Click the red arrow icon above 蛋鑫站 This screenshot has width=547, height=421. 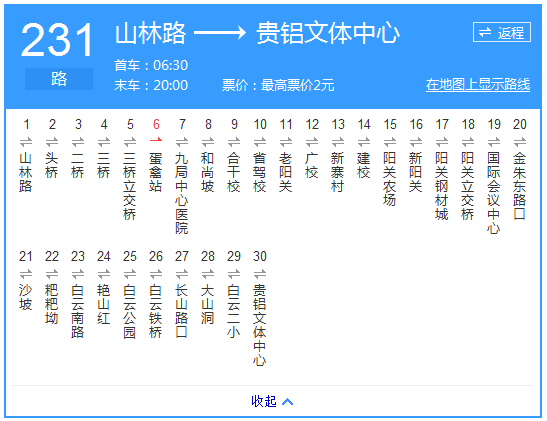point(156,140)
